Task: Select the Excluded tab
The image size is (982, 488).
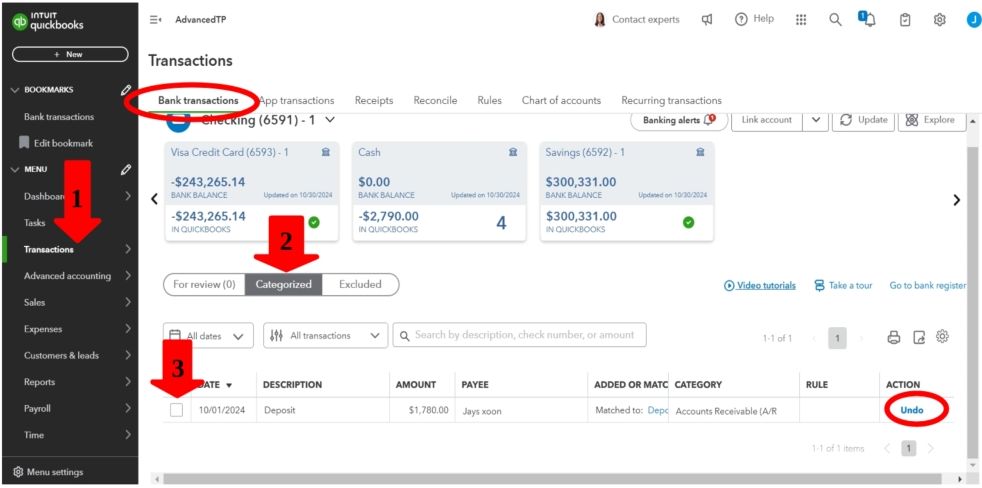Action: coord(360,284)
